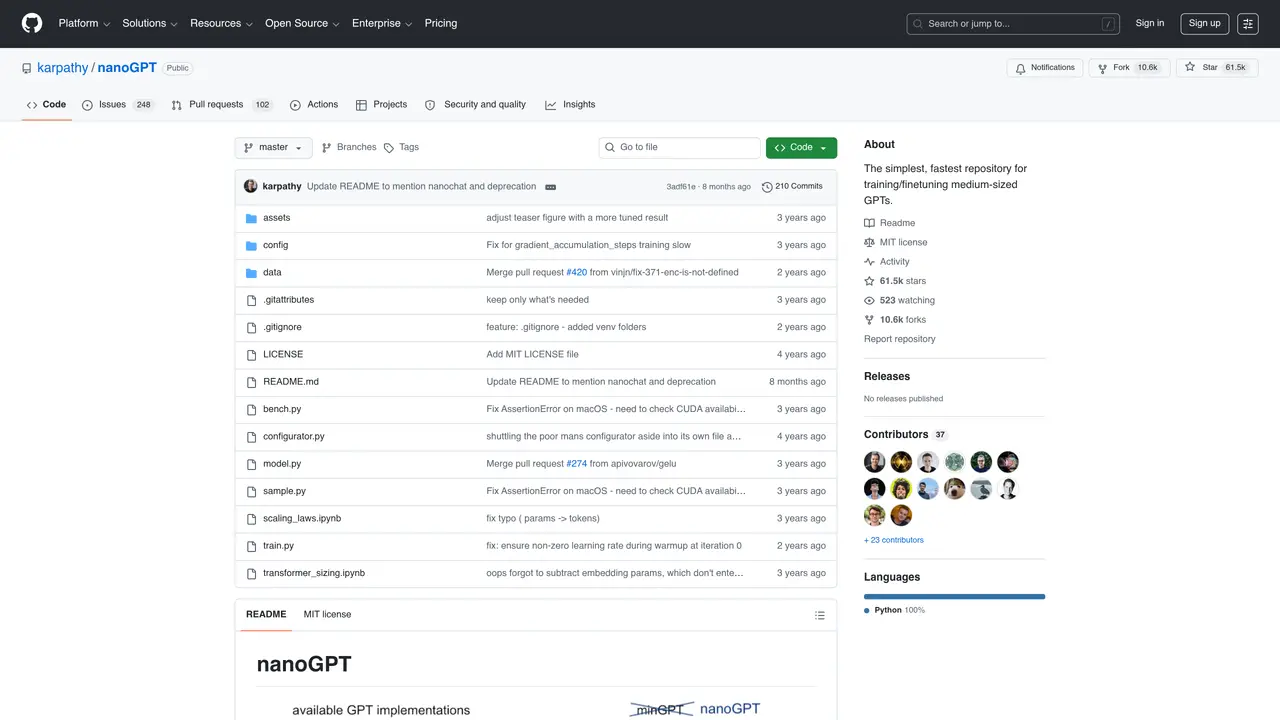Expand the Enterprise menu
Screen dimensions: 1280x720
point(382,23)
